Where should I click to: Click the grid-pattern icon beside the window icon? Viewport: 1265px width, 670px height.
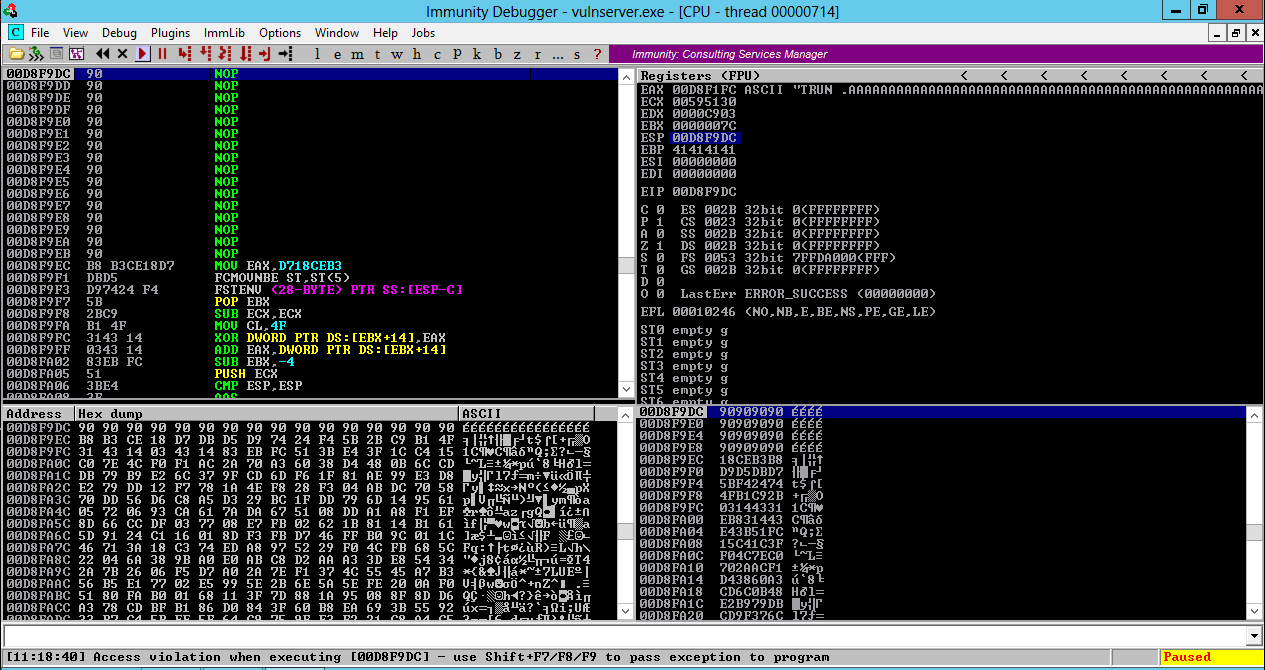[77, 53]
